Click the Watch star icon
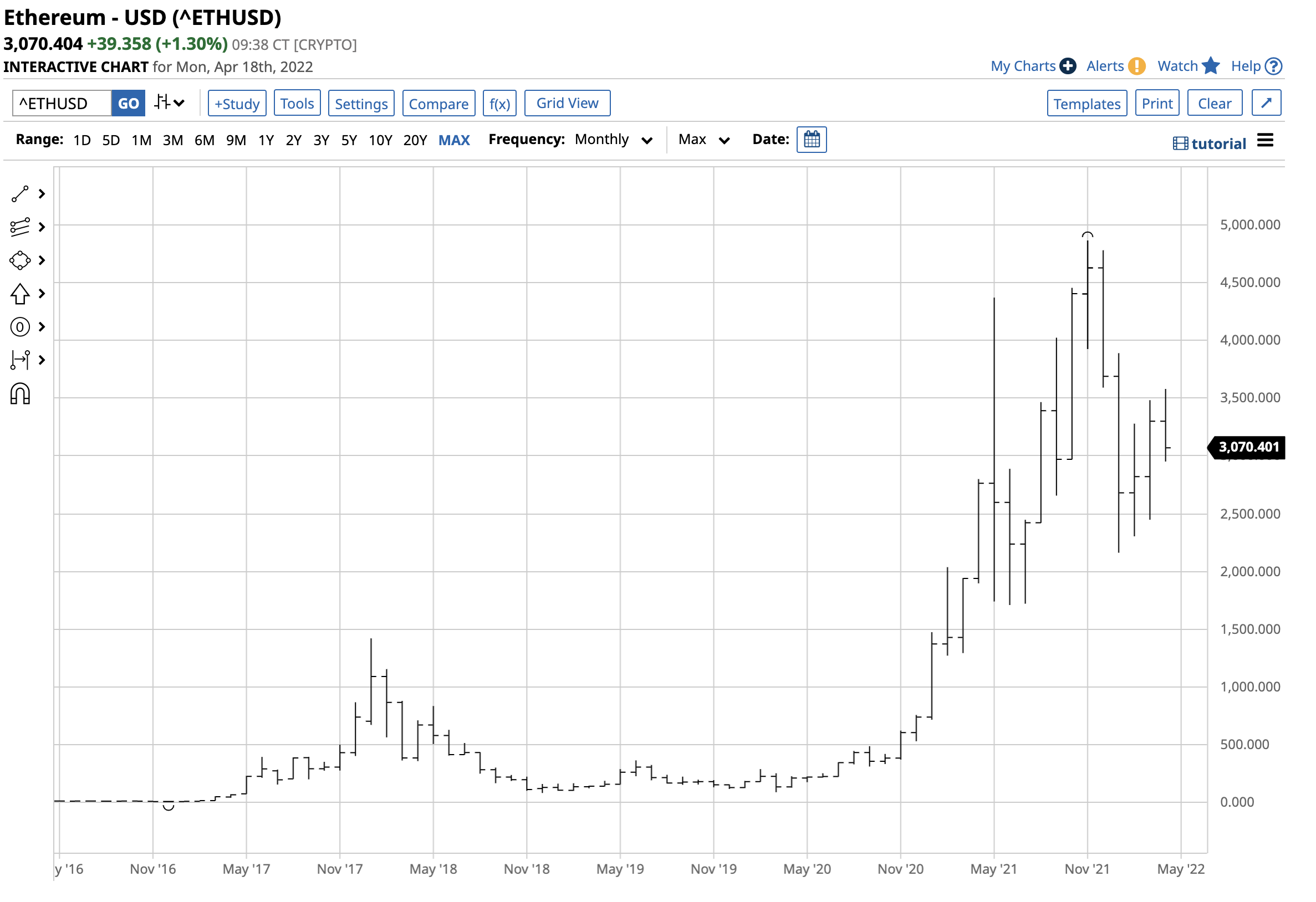 pyautogui.click(x=1211, y=65)
